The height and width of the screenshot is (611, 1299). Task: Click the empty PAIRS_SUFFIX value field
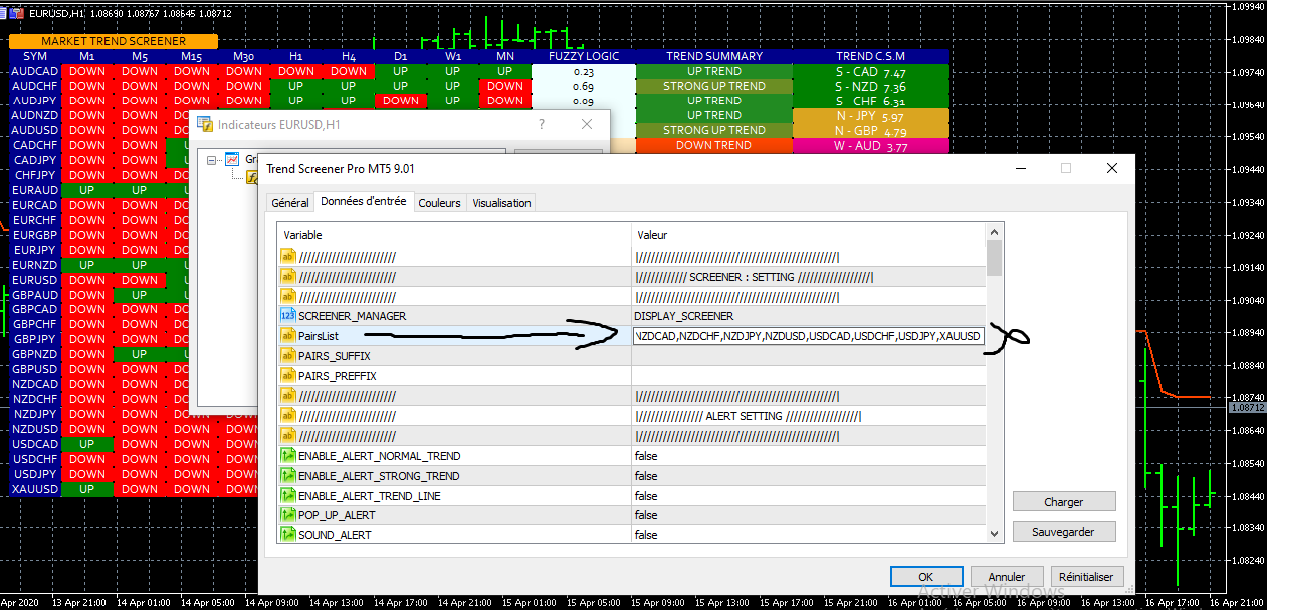point(808,356)
